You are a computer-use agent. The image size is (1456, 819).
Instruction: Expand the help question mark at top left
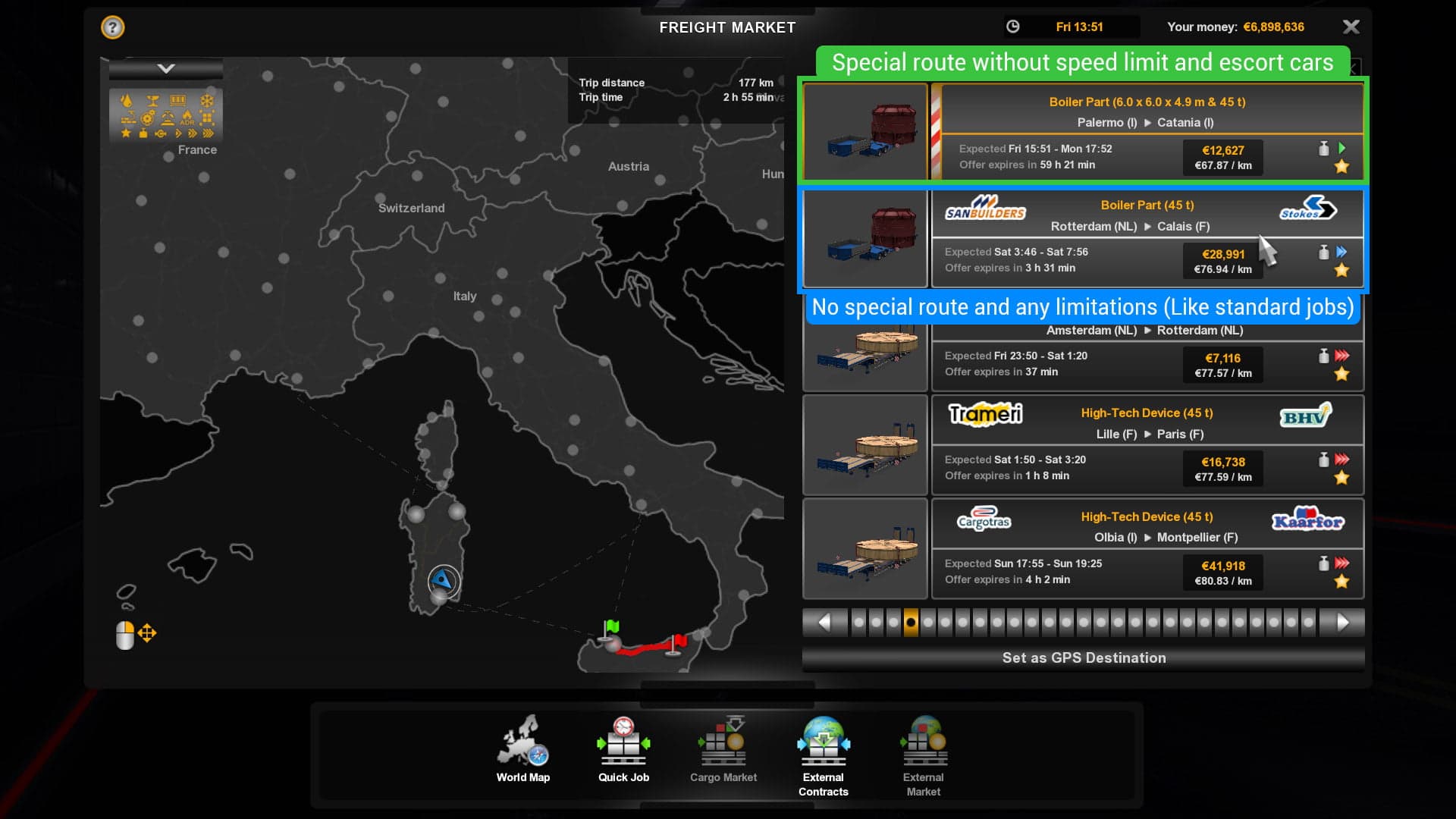112,27
